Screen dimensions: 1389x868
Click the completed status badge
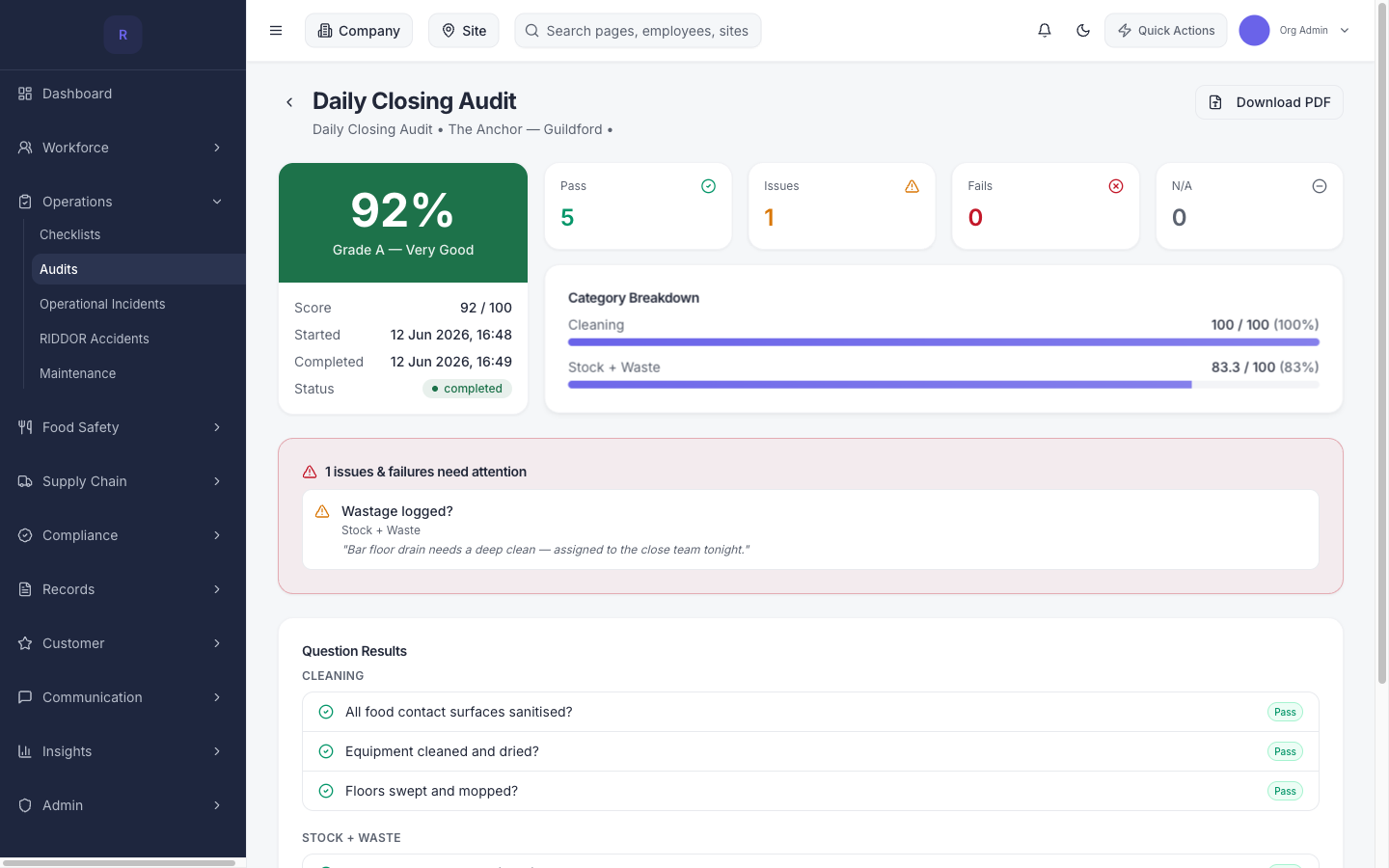[x=467, y=389]
